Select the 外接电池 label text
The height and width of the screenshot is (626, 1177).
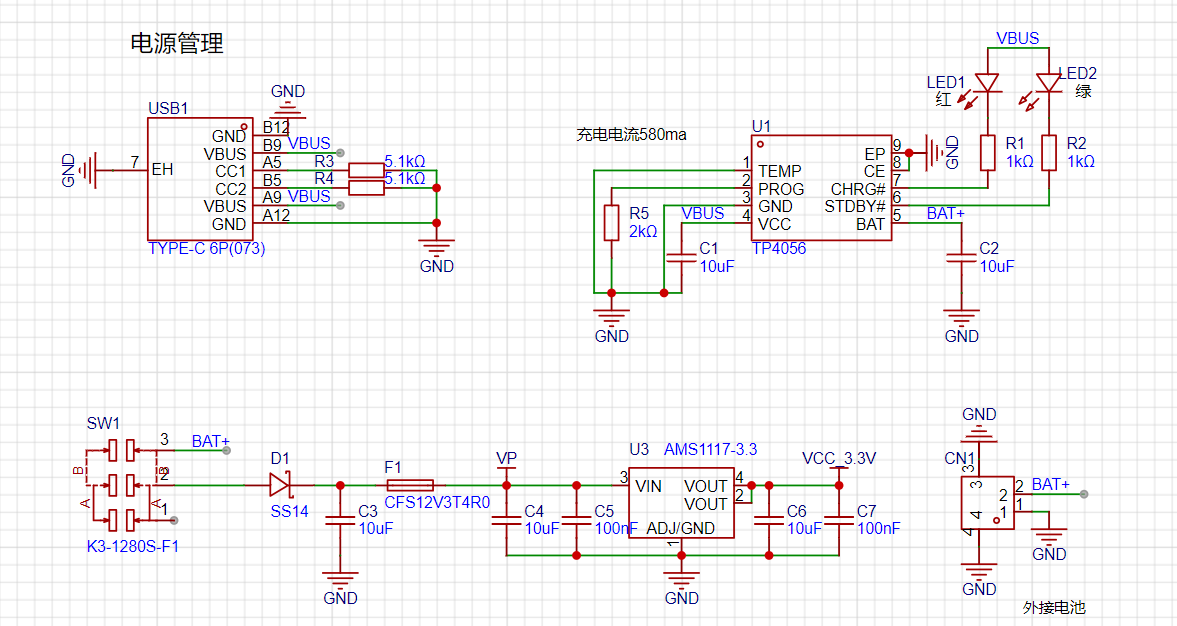tap(1054, 607)
